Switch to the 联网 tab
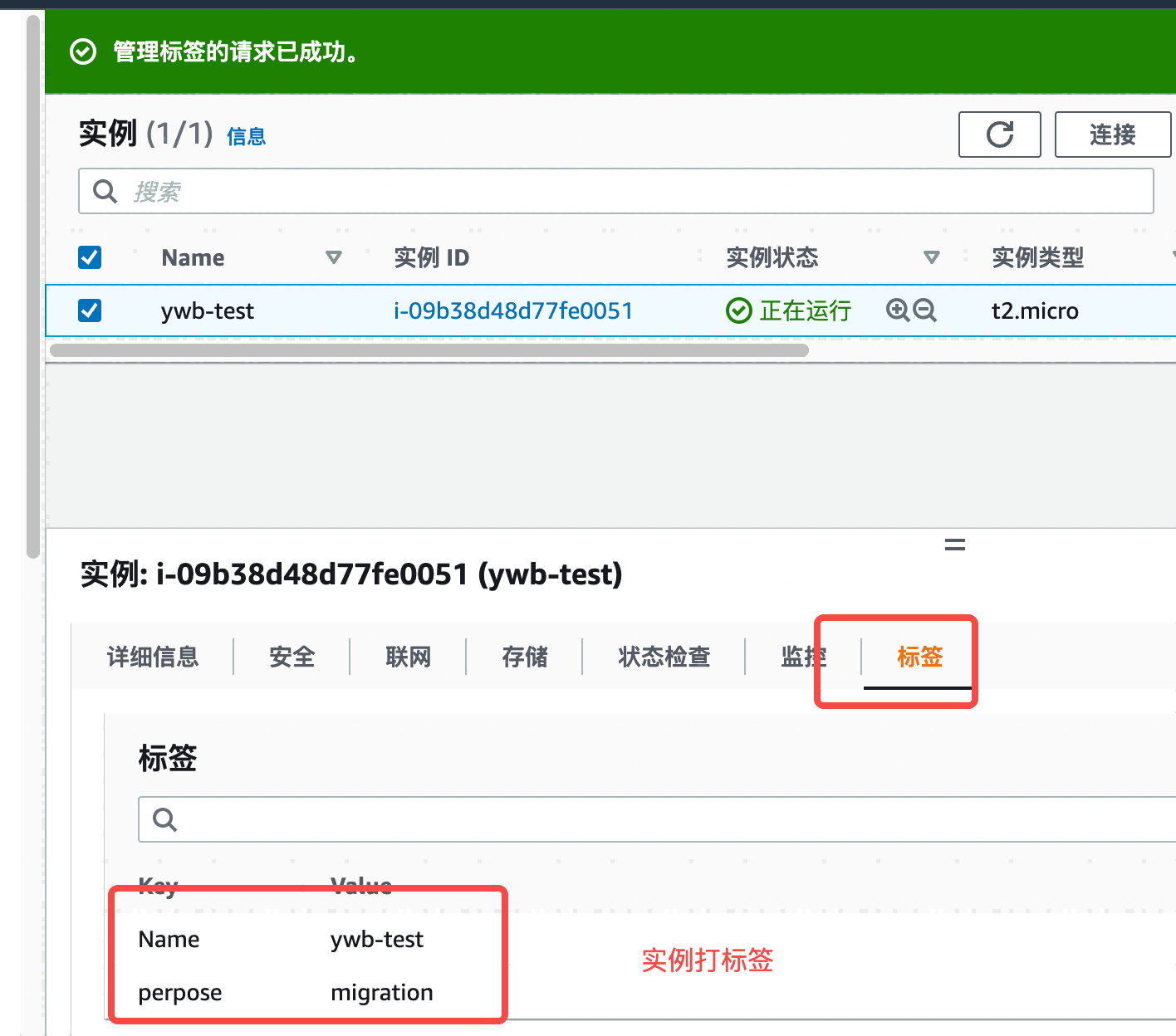This screenshot has height=1036, width=1176. (409, 657)
